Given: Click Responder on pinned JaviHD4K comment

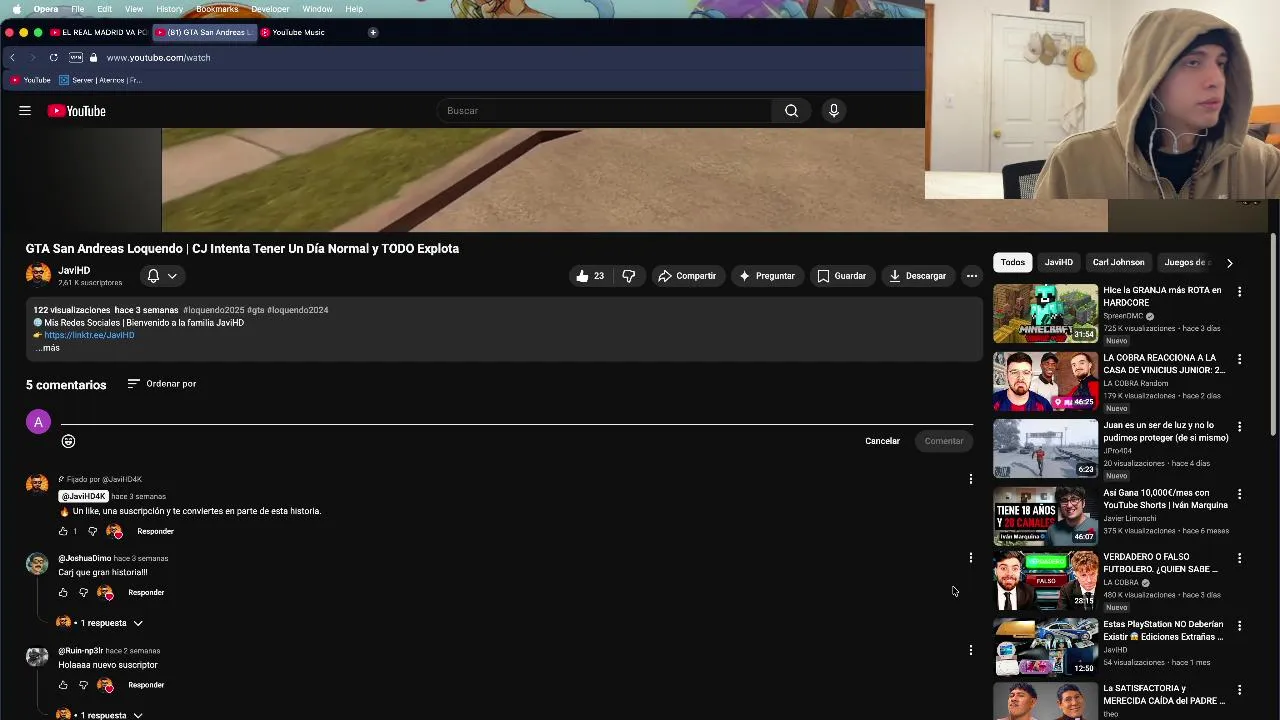Looking at the screenshot, I should click(x=155, y=531).
